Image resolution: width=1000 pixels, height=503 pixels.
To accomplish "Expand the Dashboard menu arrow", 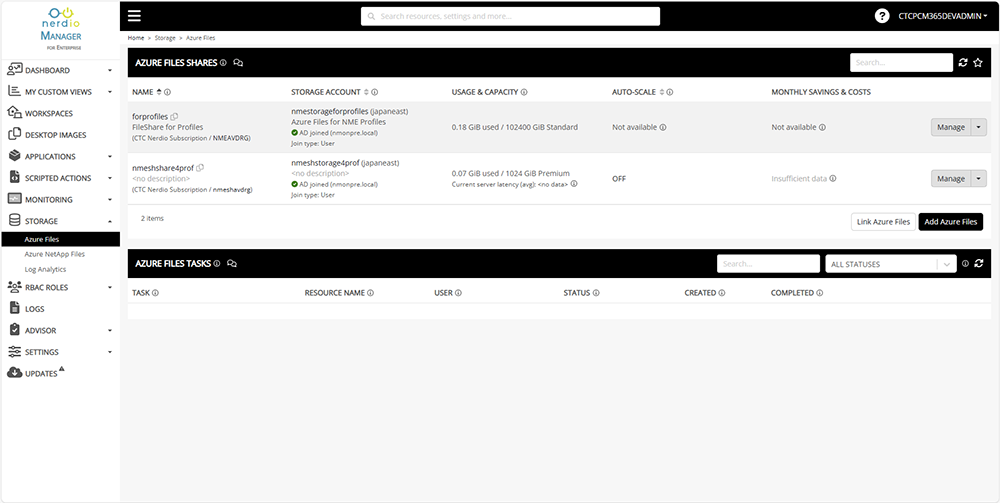I will 110,70.
